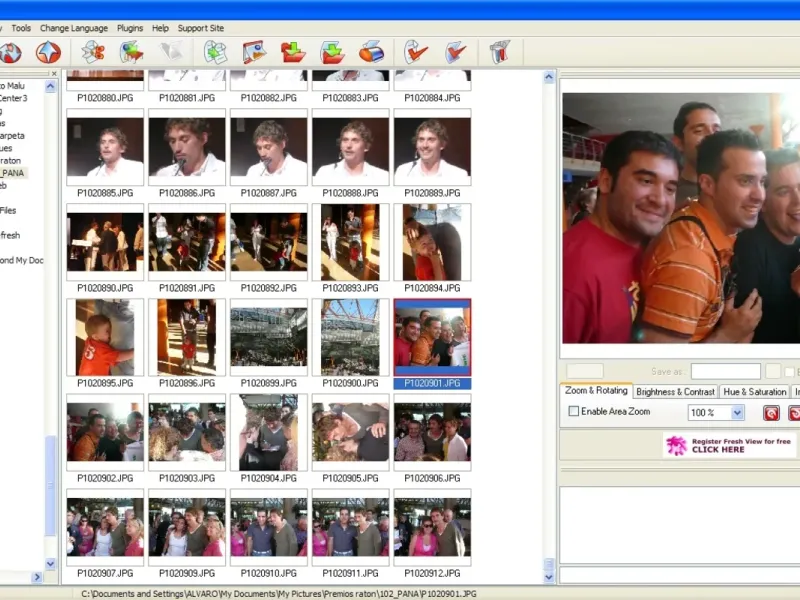Select thumbnail P1020890.JPG
The height and width of the screenshot is (600, 800).
105,242
